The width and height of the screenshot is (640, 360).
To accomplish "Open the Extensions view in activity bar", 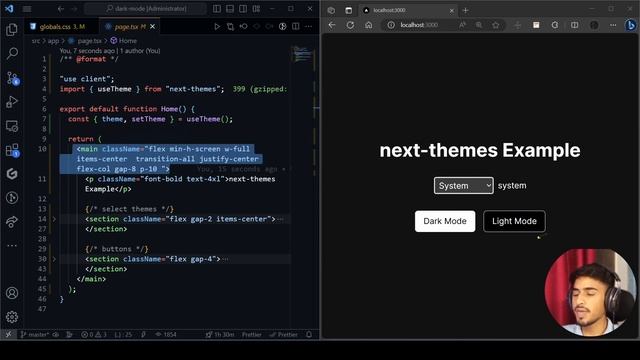I will pos(12,150).
